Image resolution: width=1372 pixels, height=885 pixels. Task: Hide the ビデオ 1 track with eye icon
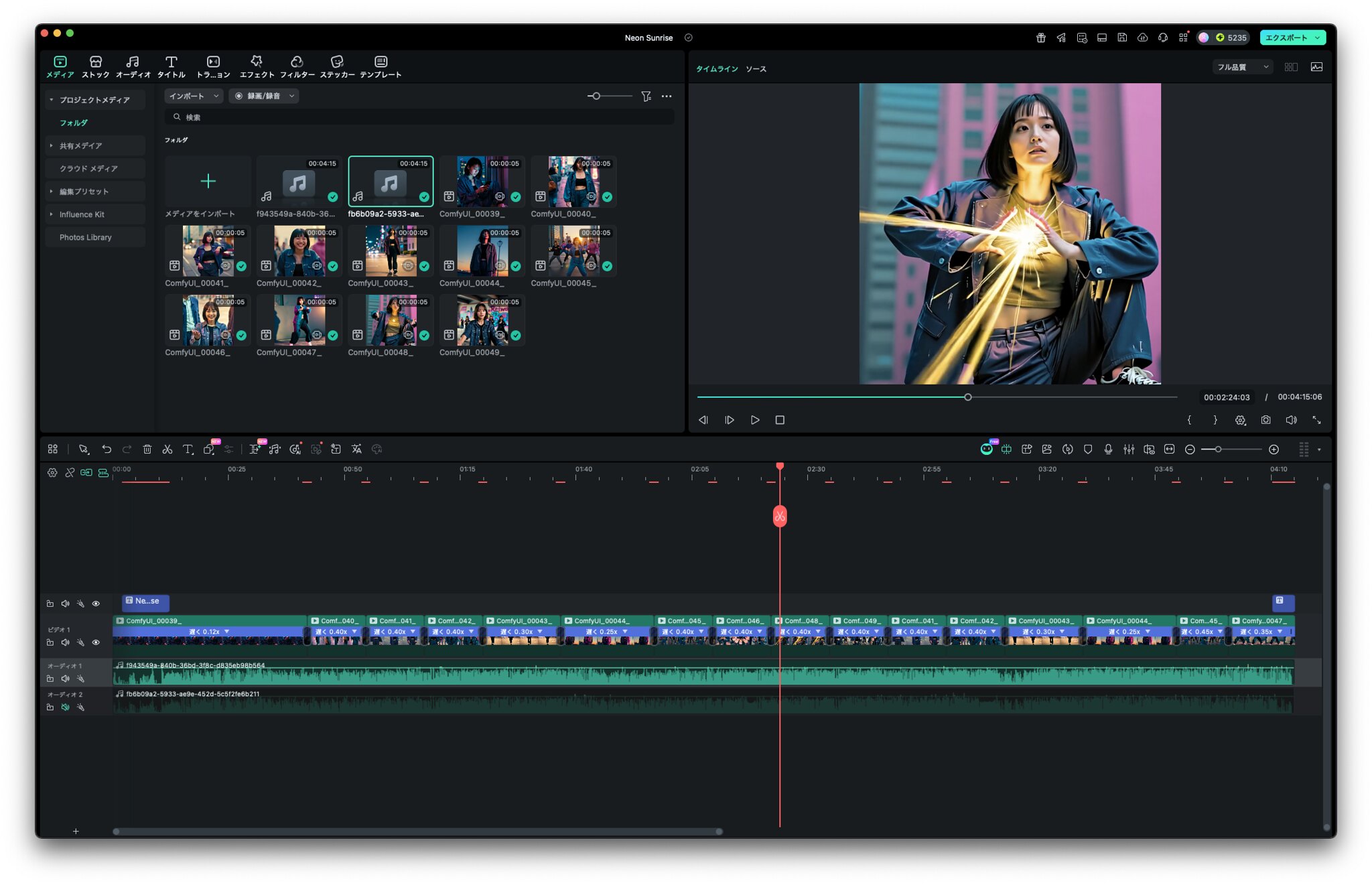coord(96,642)
